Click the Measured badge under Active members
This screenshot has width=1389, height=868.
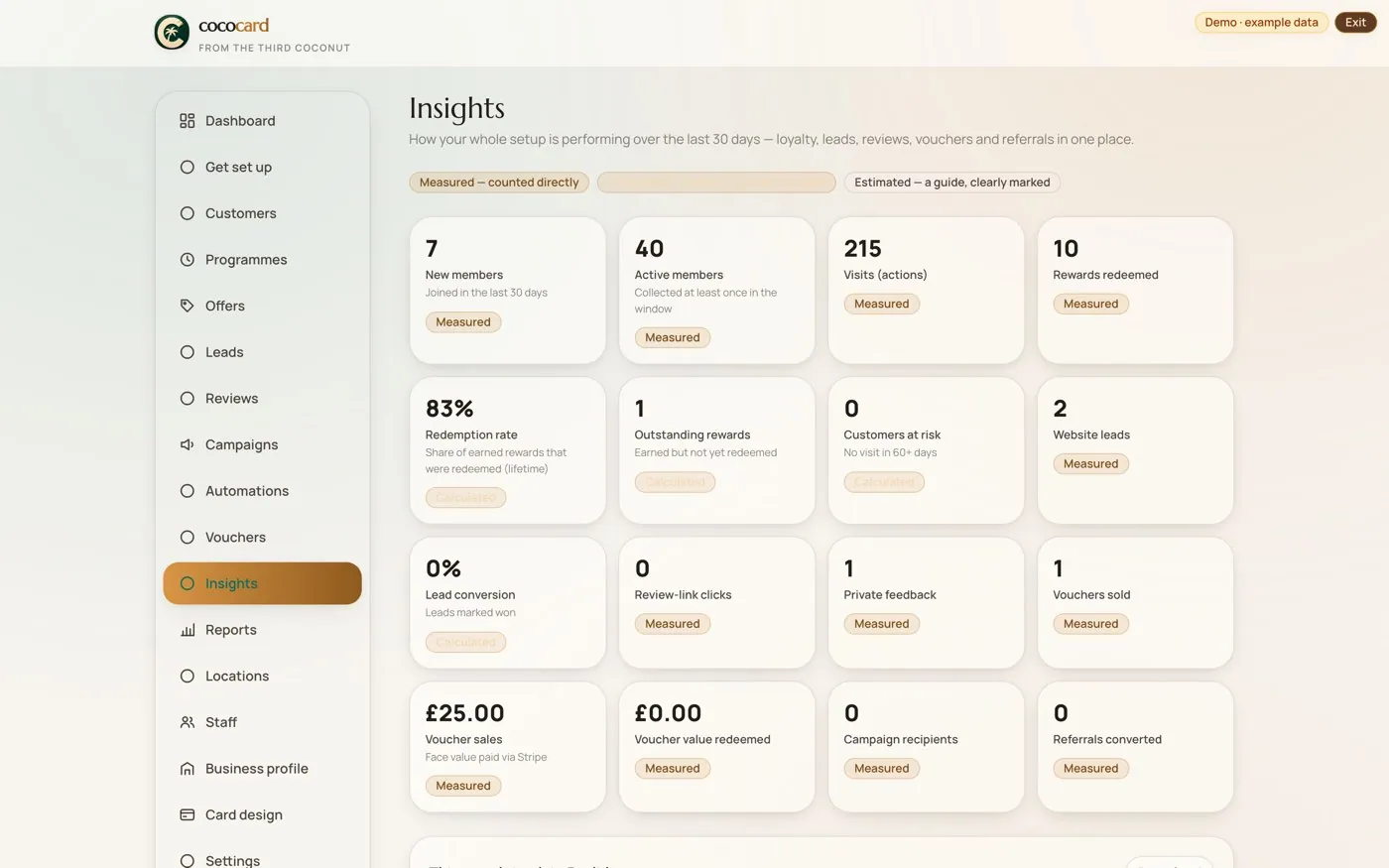point(673,337)
